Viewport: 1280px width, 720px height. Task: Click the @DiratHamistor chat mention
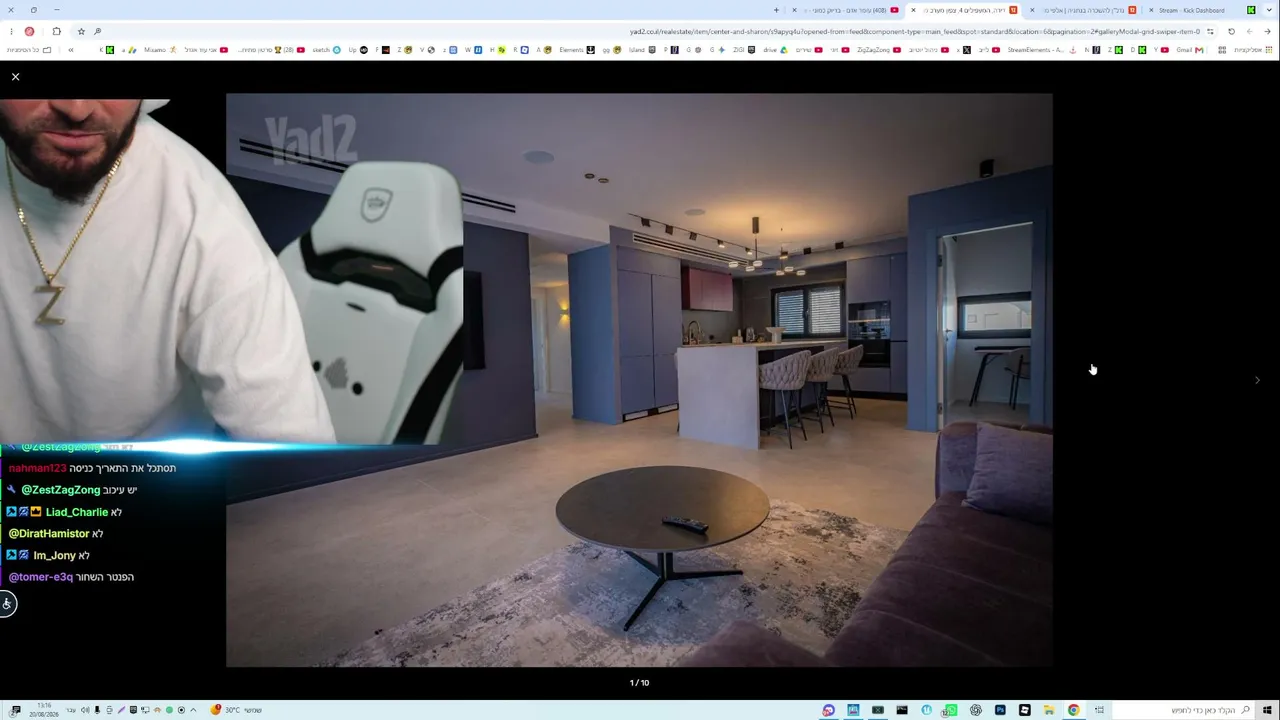pos(49,534)
